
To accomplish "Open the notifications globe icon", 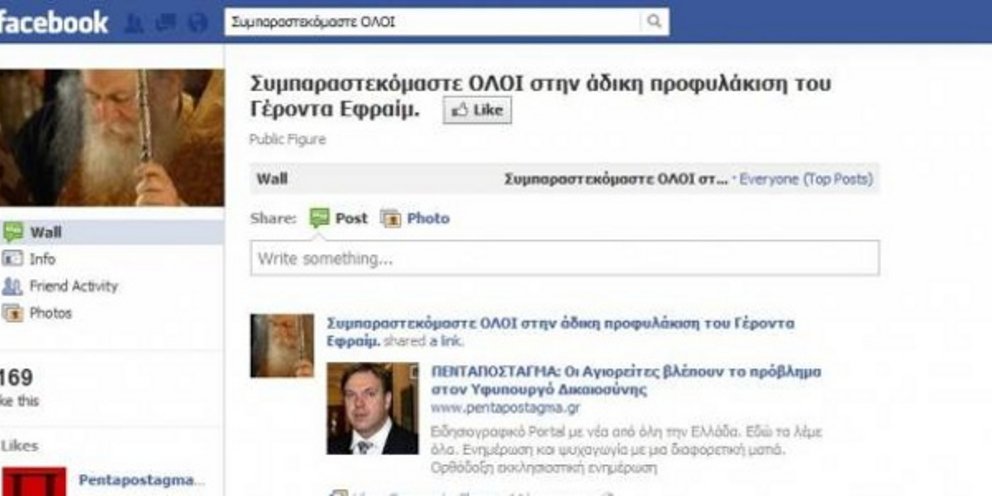I will tap(198, 23).
